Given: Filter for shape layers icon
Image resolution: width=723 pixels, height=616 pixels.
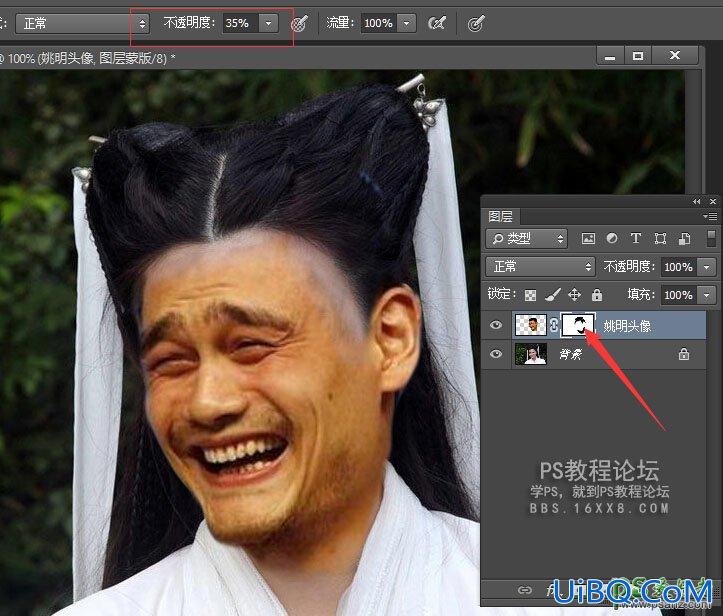Looking at the screenshot, I should click(x=660, y=238).
